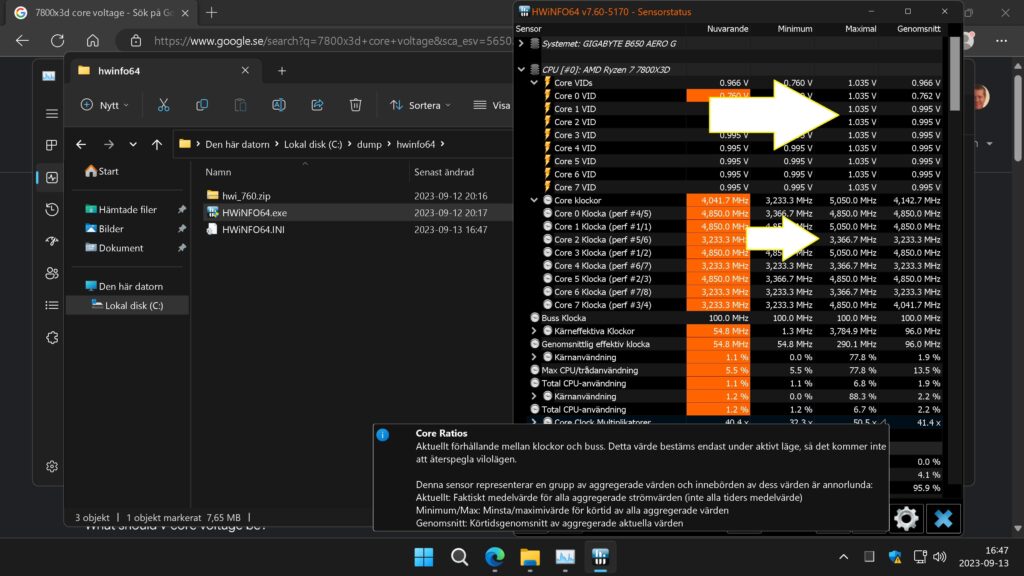Show hidden system tray icons
This screenshot has height=576, width=1024.
click(x=843, y=557)
